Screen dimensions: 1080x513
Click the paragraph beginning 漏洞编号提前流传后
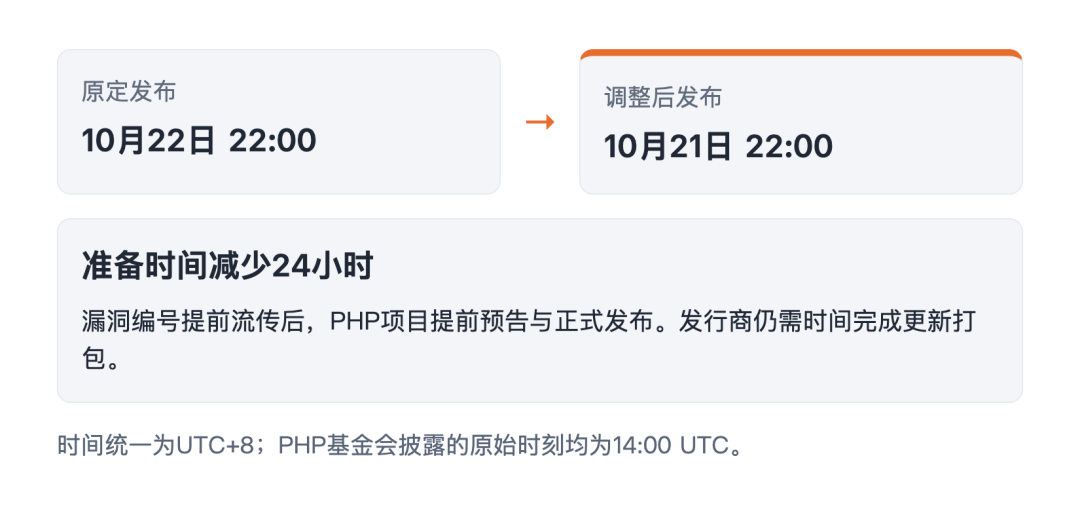(528, 339)
